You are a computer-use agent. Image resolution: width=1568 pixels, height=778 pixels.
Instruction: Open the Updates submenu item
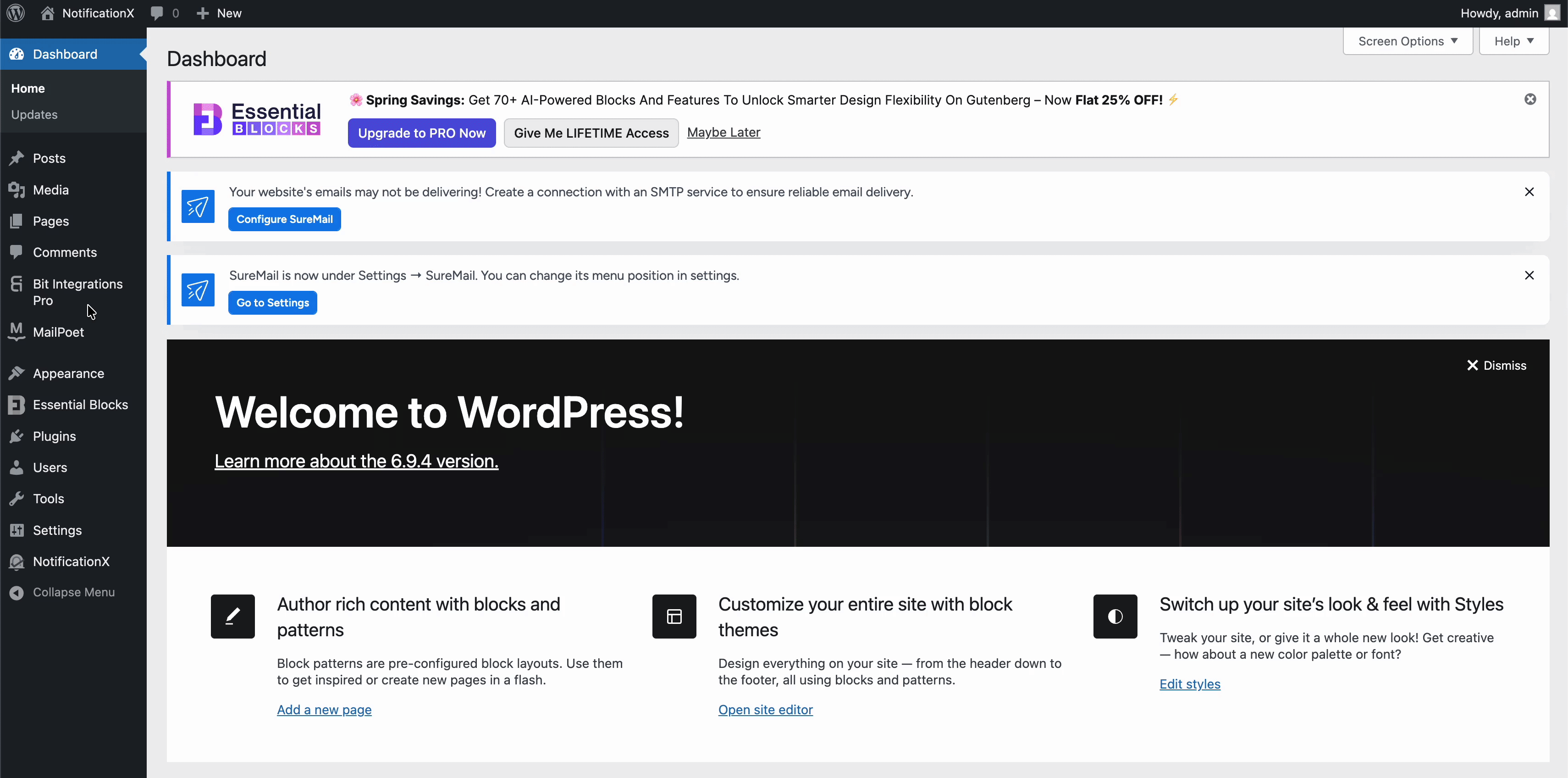(34, 115)
